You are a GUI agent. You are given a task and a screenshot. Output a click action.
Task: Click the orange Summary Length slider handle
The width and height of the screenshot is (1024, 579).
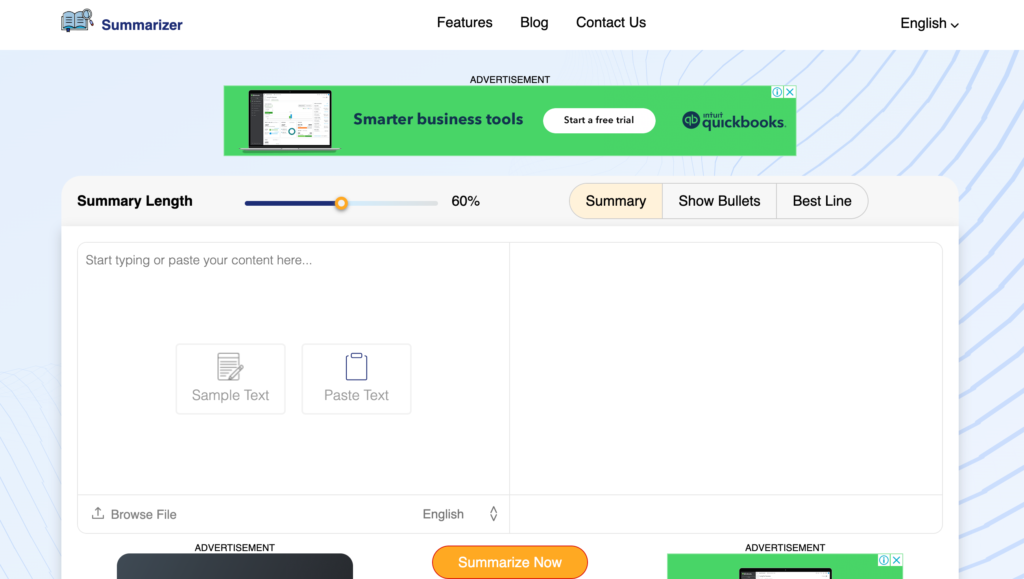click(x=342, y=203)
